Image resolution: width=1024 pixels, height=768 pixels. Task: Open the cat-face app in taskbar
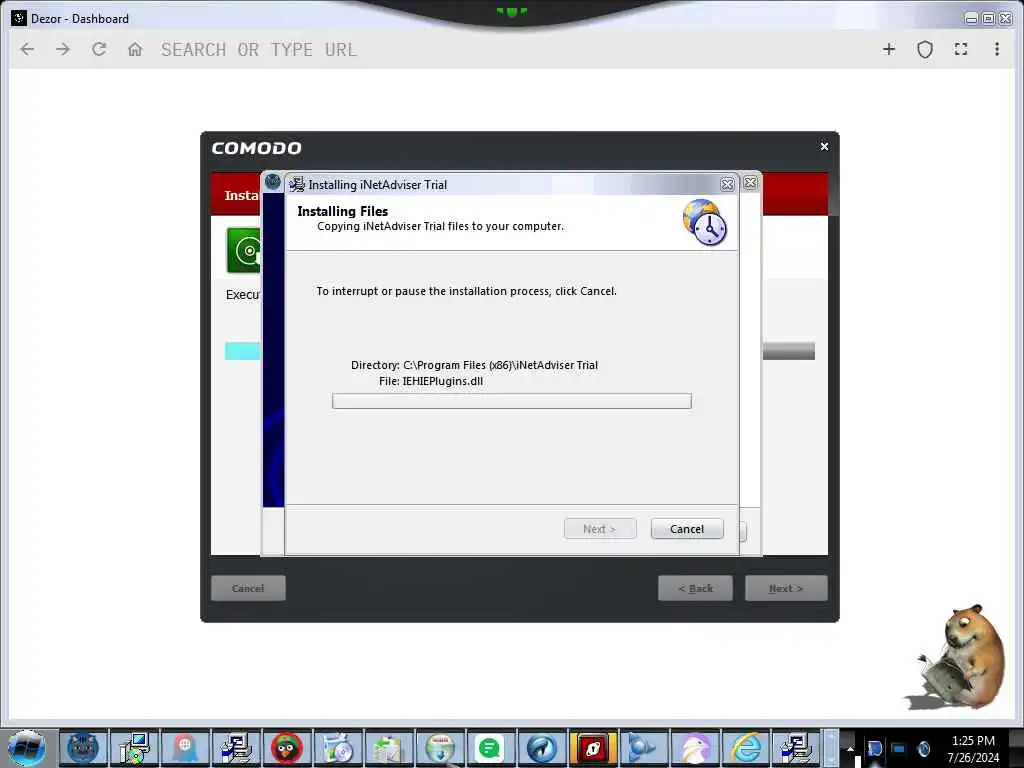click(x=83, y=748)
